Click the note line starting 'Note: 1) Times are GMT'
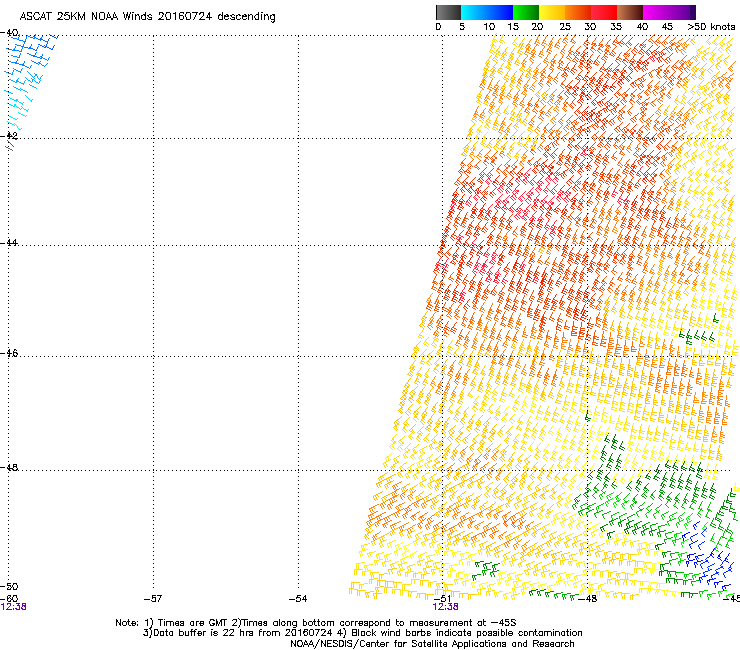Viewport: 740px width, 650px height. coord(316,623)
